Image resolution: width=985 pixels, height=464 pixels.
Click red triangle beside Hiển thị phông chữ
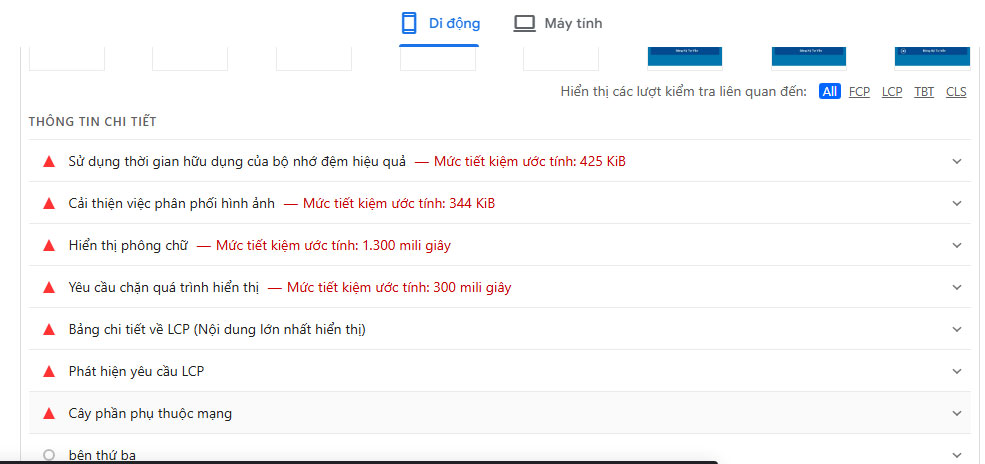[x=49, y=245]
